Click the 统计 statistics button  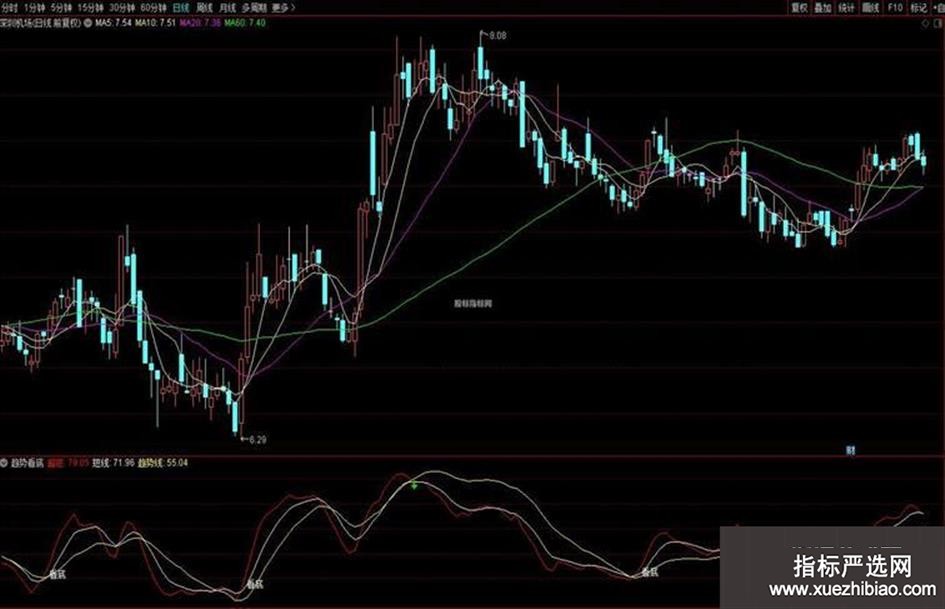[847, 7]
